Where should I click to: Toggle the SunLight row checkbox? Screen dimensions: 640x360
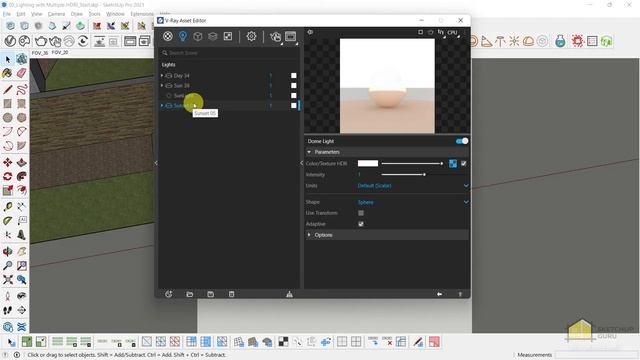293,96
